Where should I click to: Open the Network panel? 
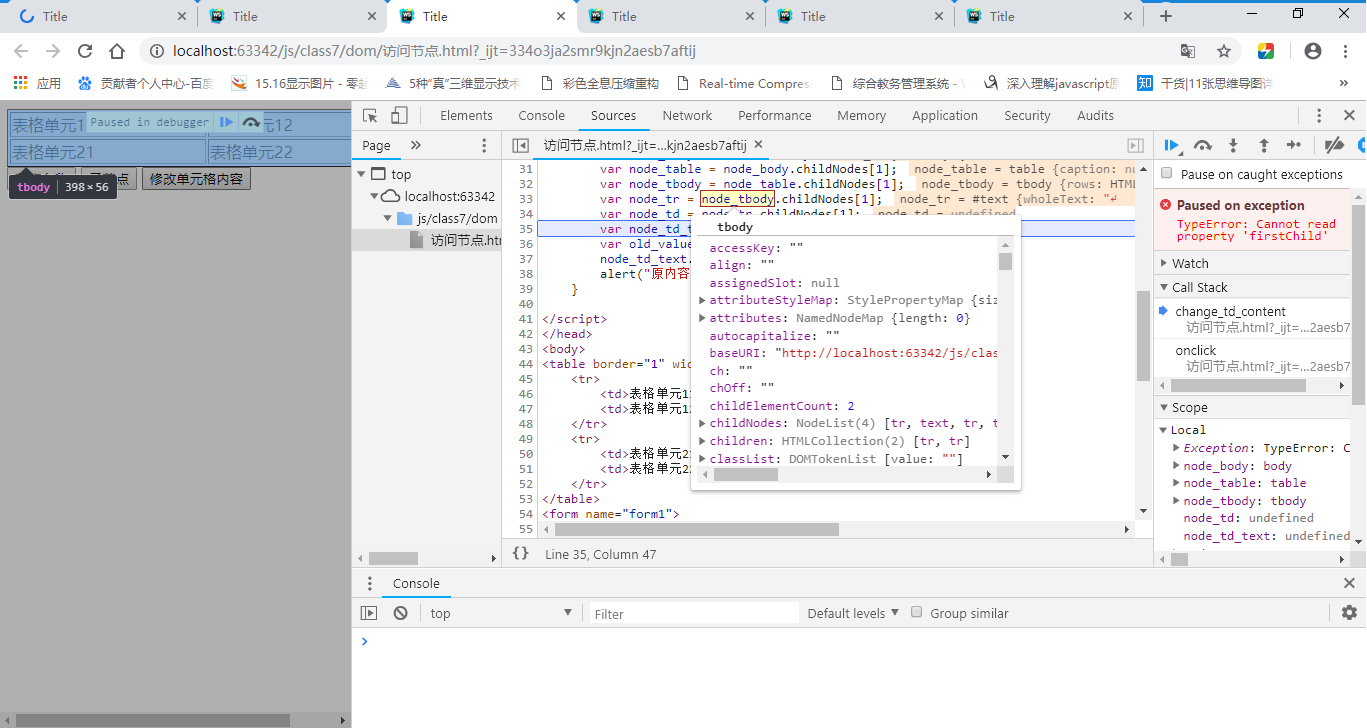pos(687,116)
